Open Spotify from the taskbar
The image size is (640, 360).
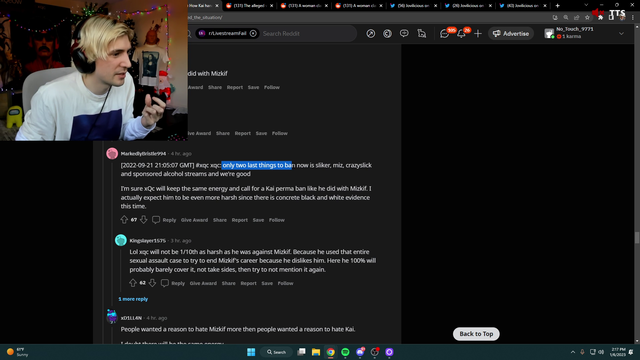click(345, 352)
